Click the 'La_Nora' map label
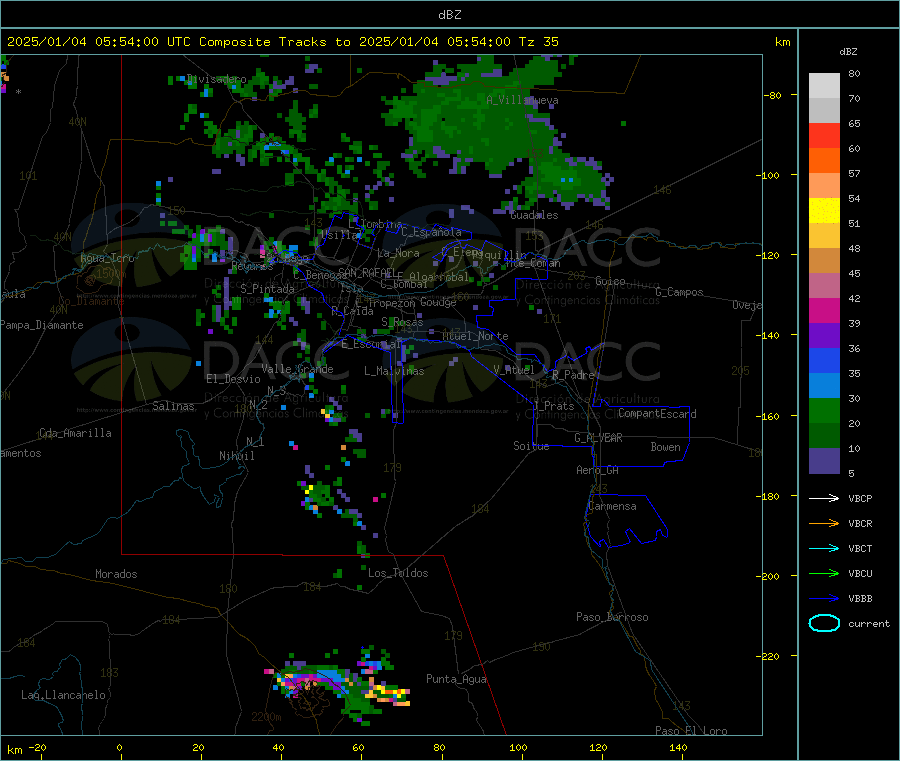Image resolution: width=900 pixels, height=761 pixels. click(x=398, y=253)
